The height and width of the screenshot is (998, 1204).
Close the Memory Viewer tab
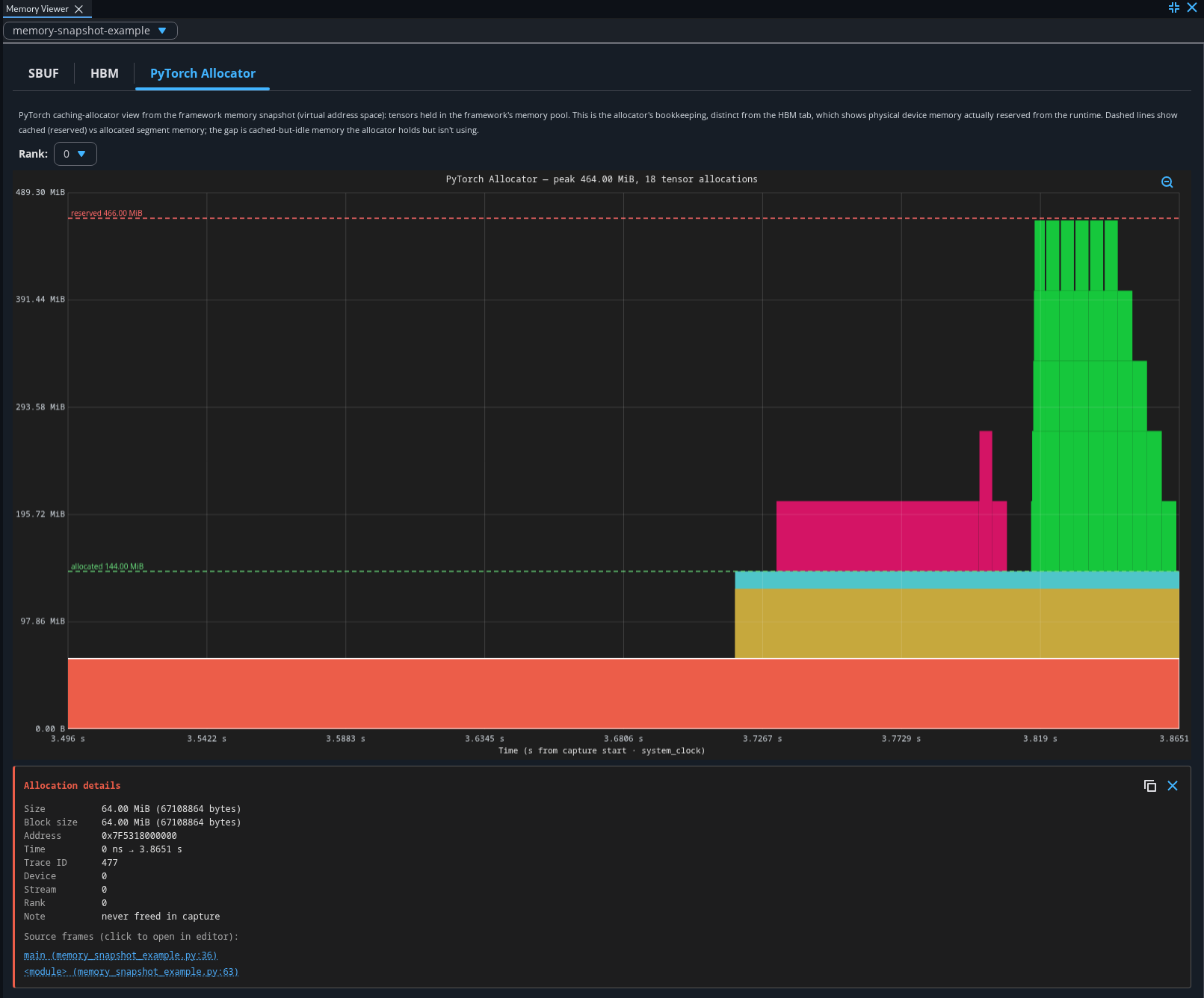click(x=78, y=9)
